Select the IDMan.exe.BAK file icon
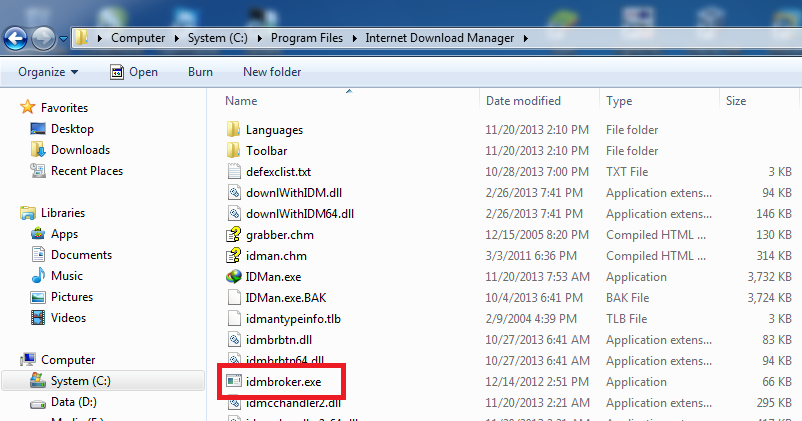 [x=234, y=297]
